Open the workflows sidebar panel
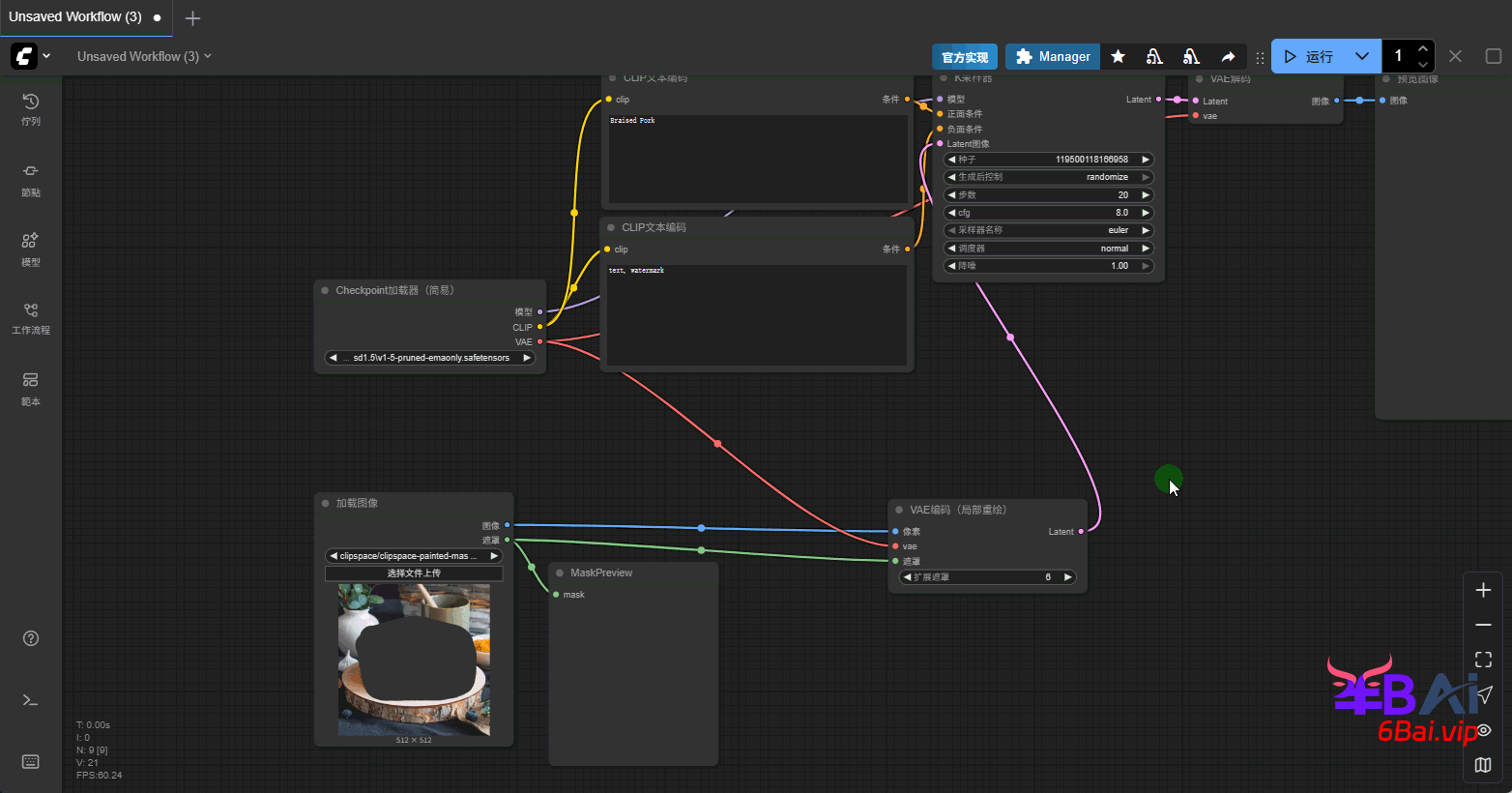This screenshot has width=1512, height=793. coord(31,317)
